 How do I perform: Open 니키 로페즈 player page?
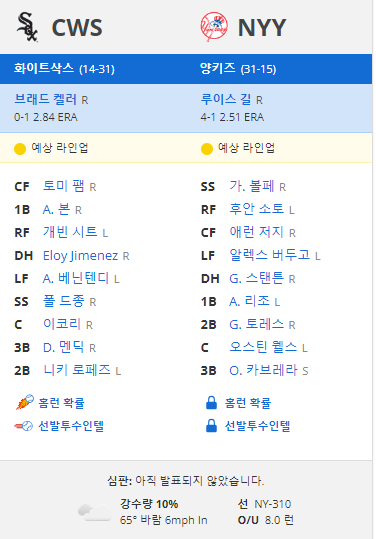(x=77, y=370)
